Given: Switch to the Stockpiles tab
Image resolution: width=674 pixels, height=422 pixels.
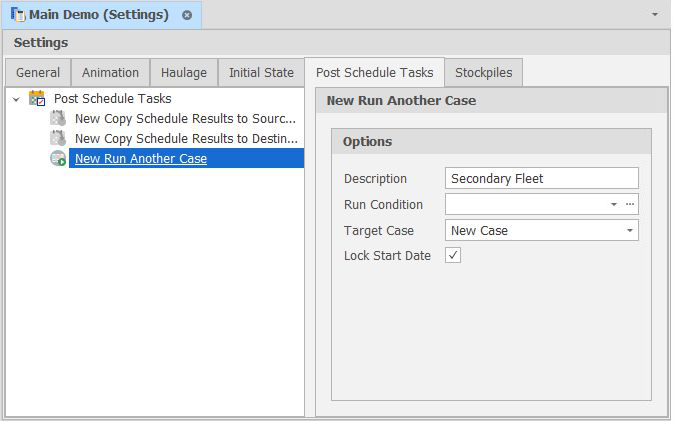Looking at the screenshot, I should point(484,72).
